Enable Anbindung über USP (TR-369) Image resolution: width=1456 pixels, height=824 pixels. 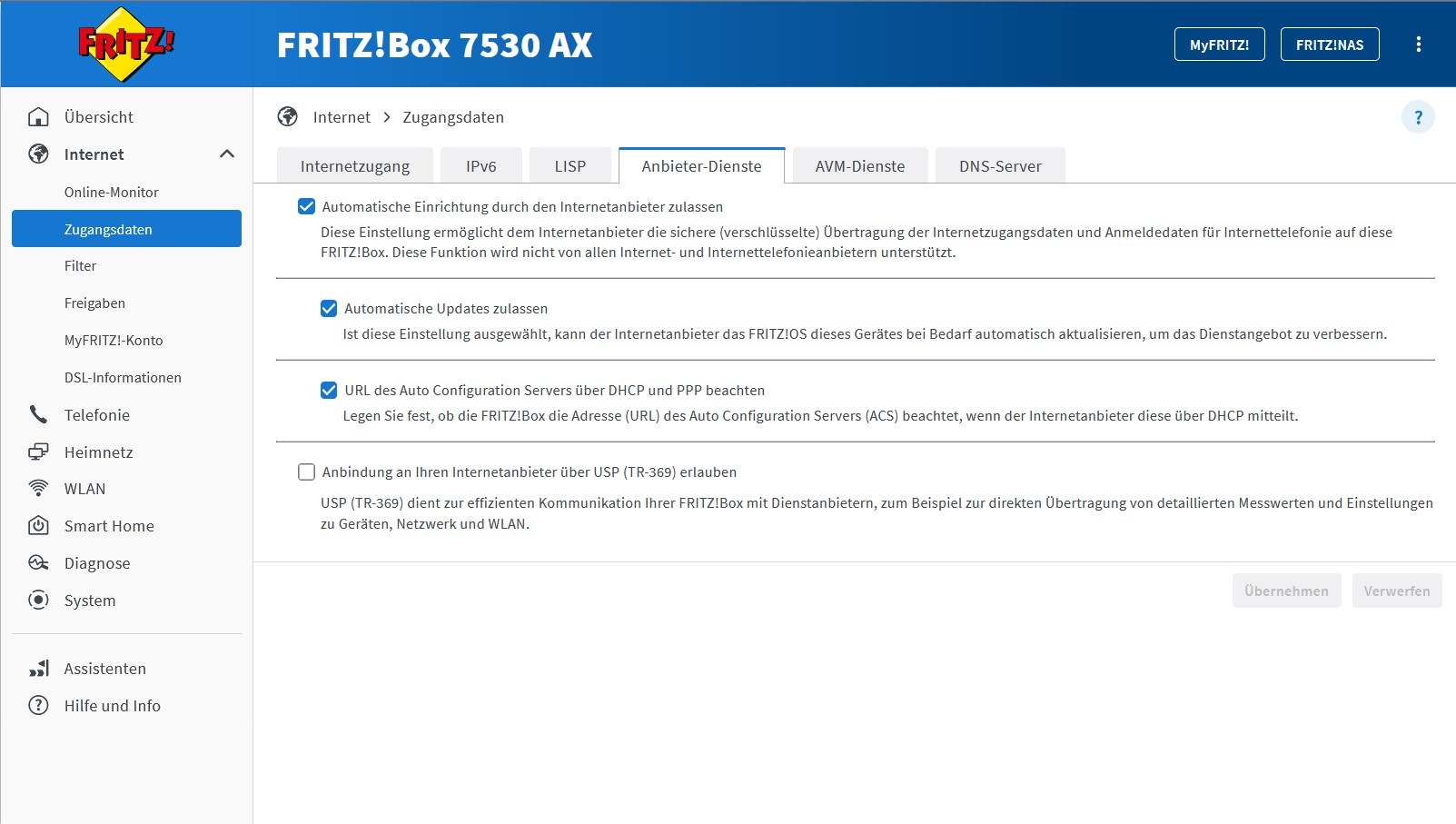point(307,472)
